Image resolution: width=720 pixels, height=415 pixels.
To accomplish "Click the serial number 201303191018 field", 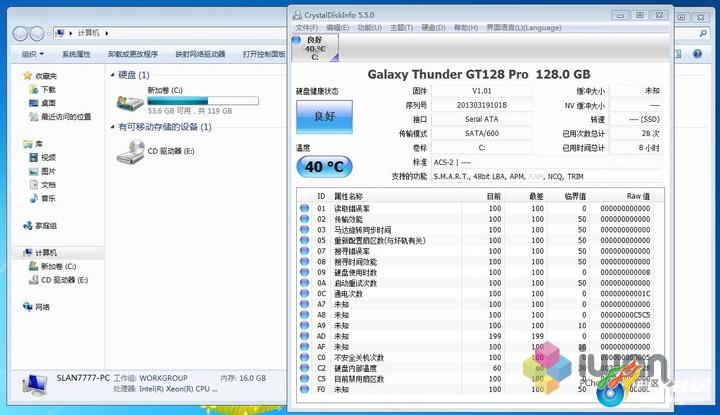I will click(481, 105).
